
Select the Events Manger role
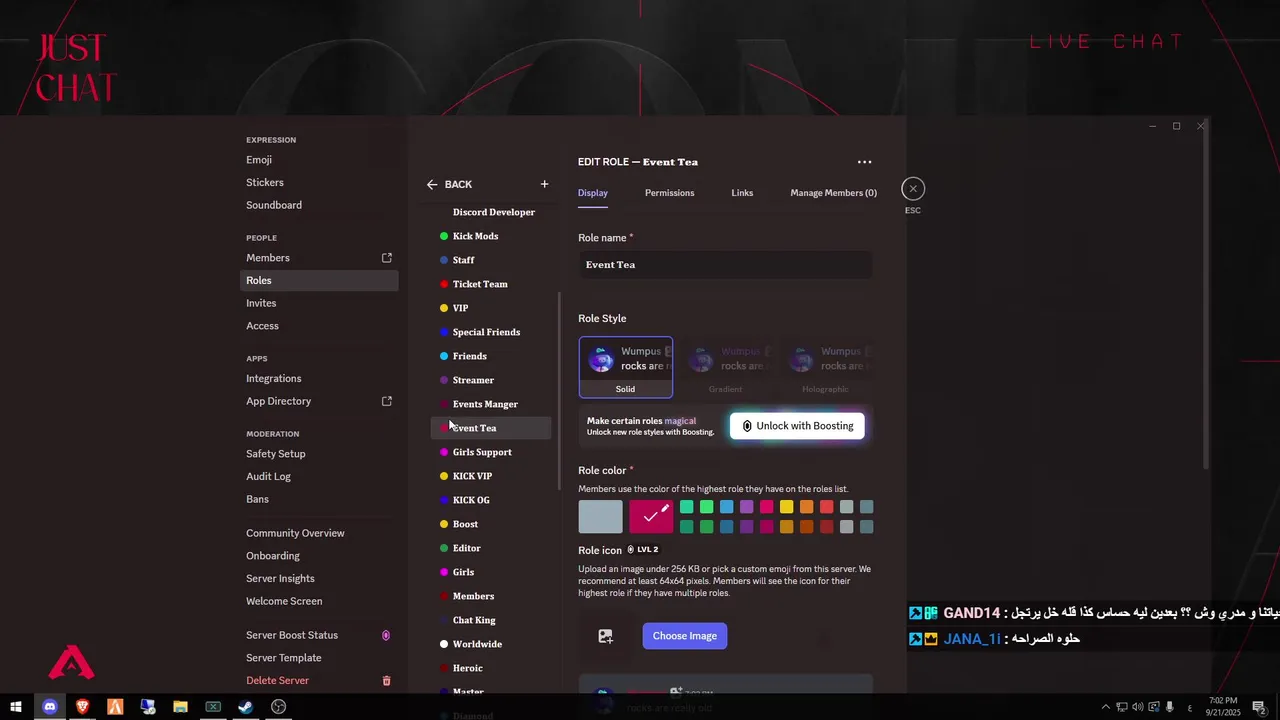click(x=491, y=404)
